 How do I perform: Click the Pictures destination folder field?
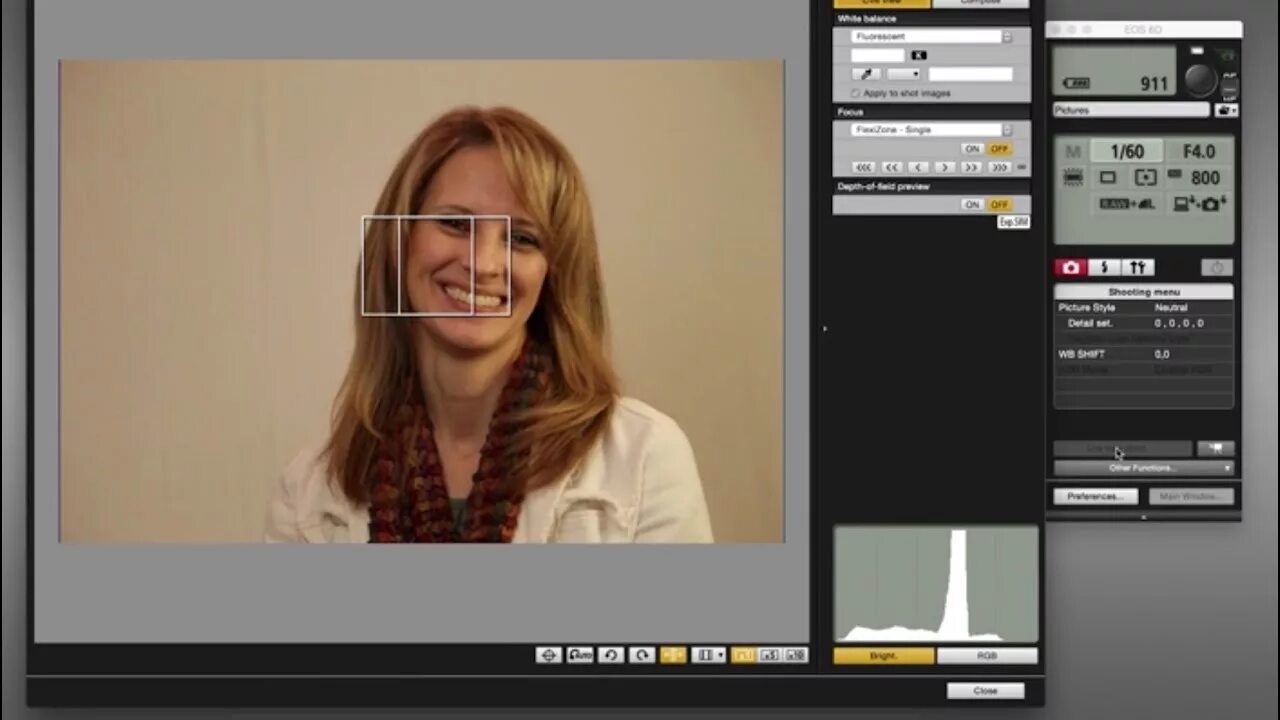(1131, 110)
